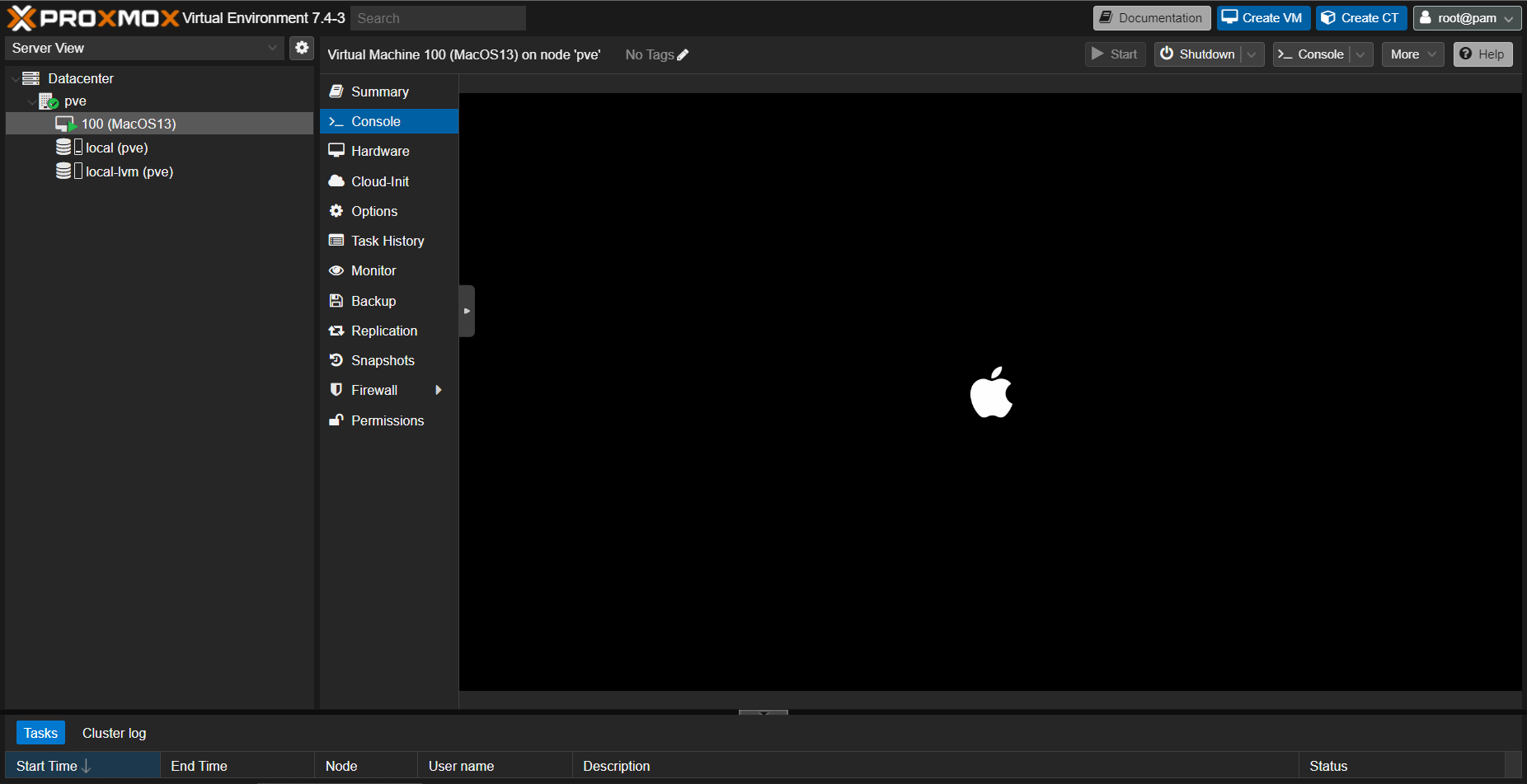1527x784 pixels.
Task: Expand the Firewall submenu arrow
Action: [439, 390]
